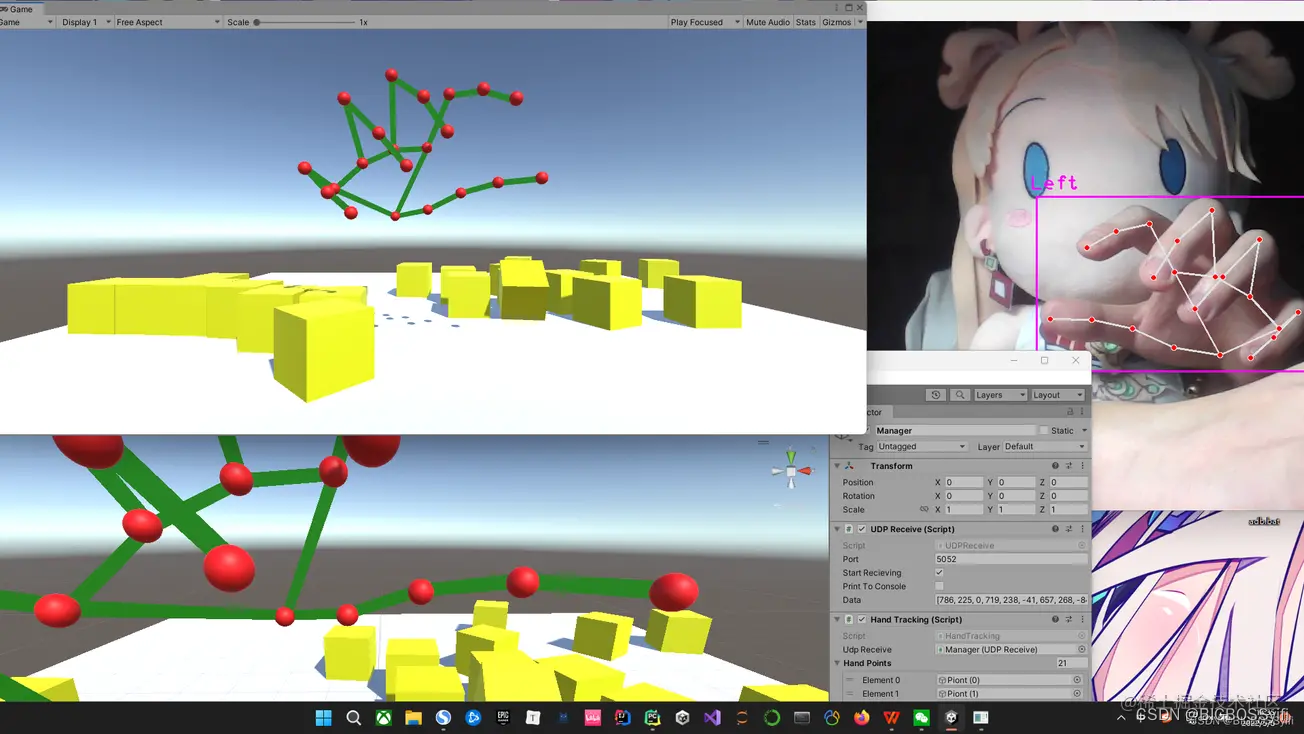Screen dimensions: 1304x734
Task: Uncheck Start Recieving checkbox
Action: click(x=939, y=573)
